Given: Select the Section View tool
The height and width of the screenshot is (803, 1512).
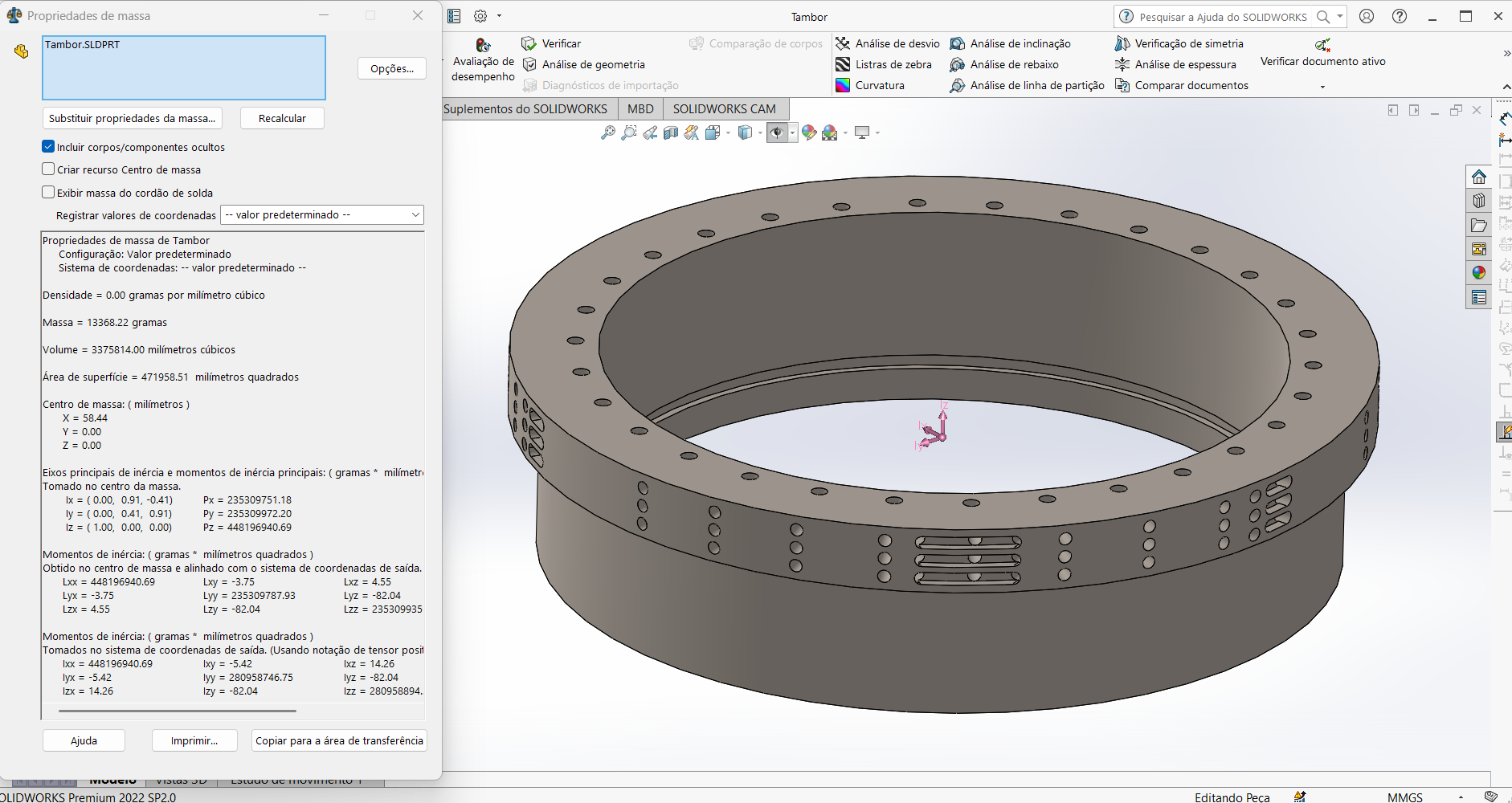Looking at the screenshot, I should tap(671, 132).
